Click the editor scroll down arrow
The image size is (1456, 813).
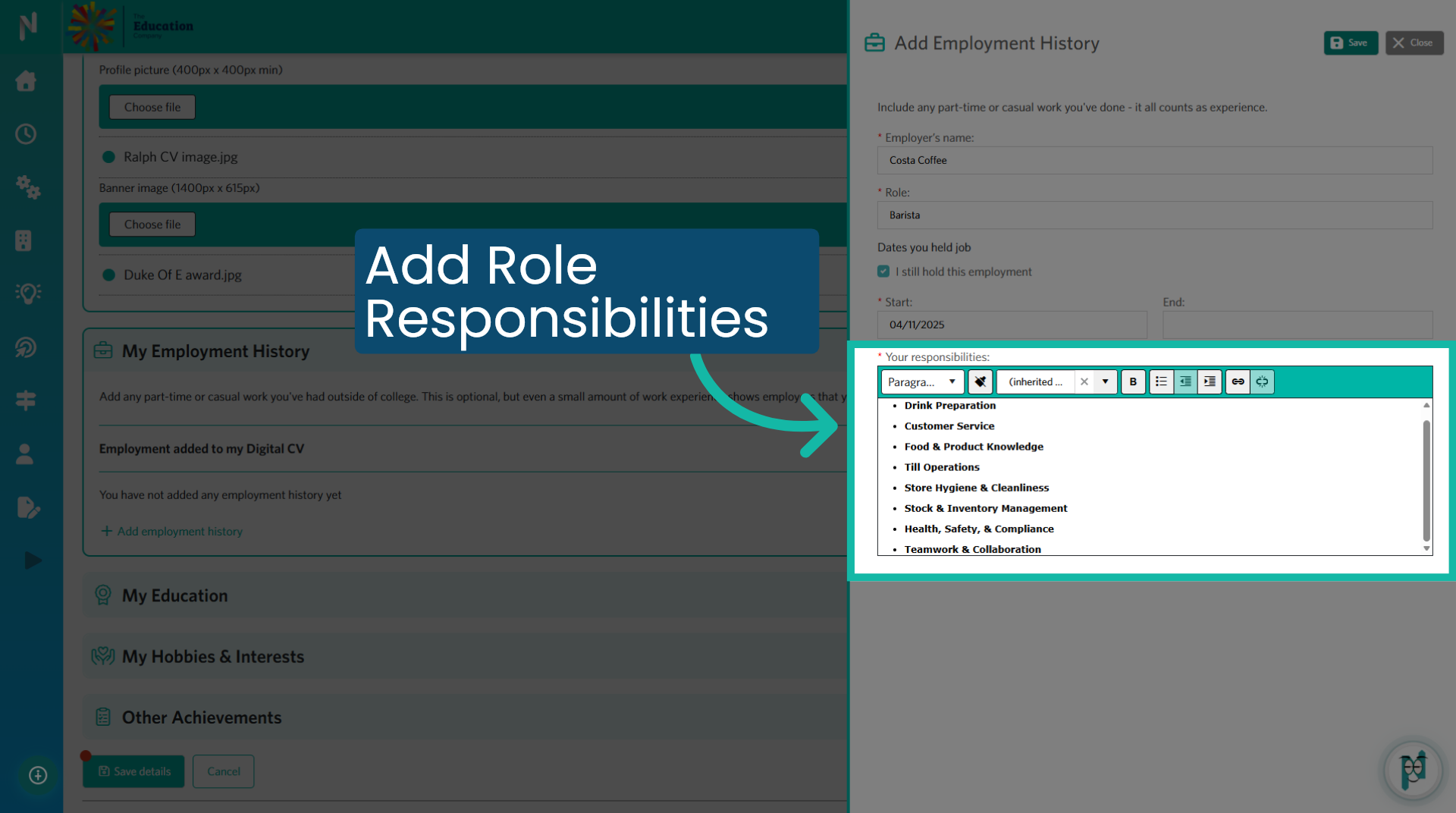1426,548
